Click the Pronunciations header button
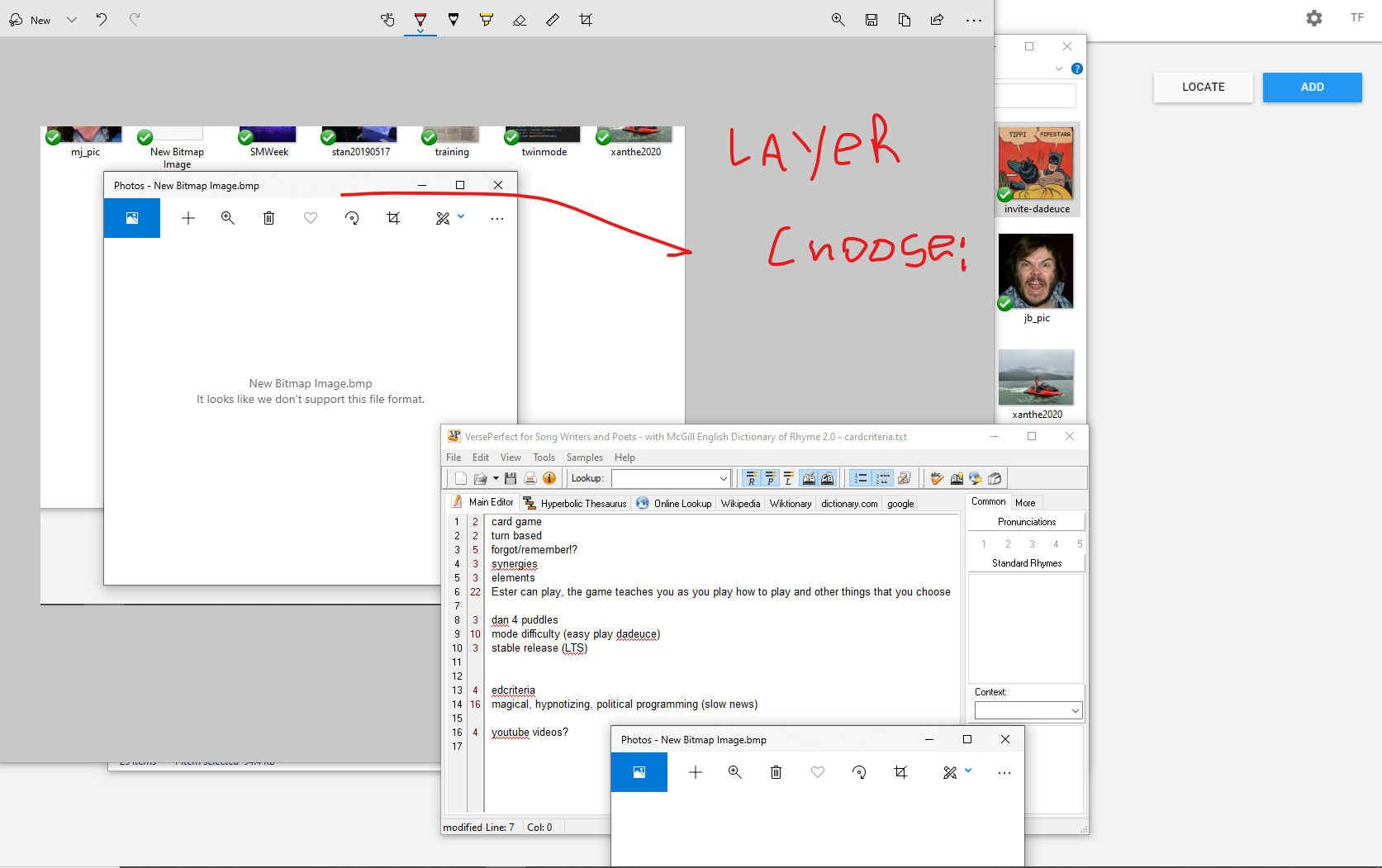The height and width of the screenshot is (868, 1382). [x=1026, y=522]
